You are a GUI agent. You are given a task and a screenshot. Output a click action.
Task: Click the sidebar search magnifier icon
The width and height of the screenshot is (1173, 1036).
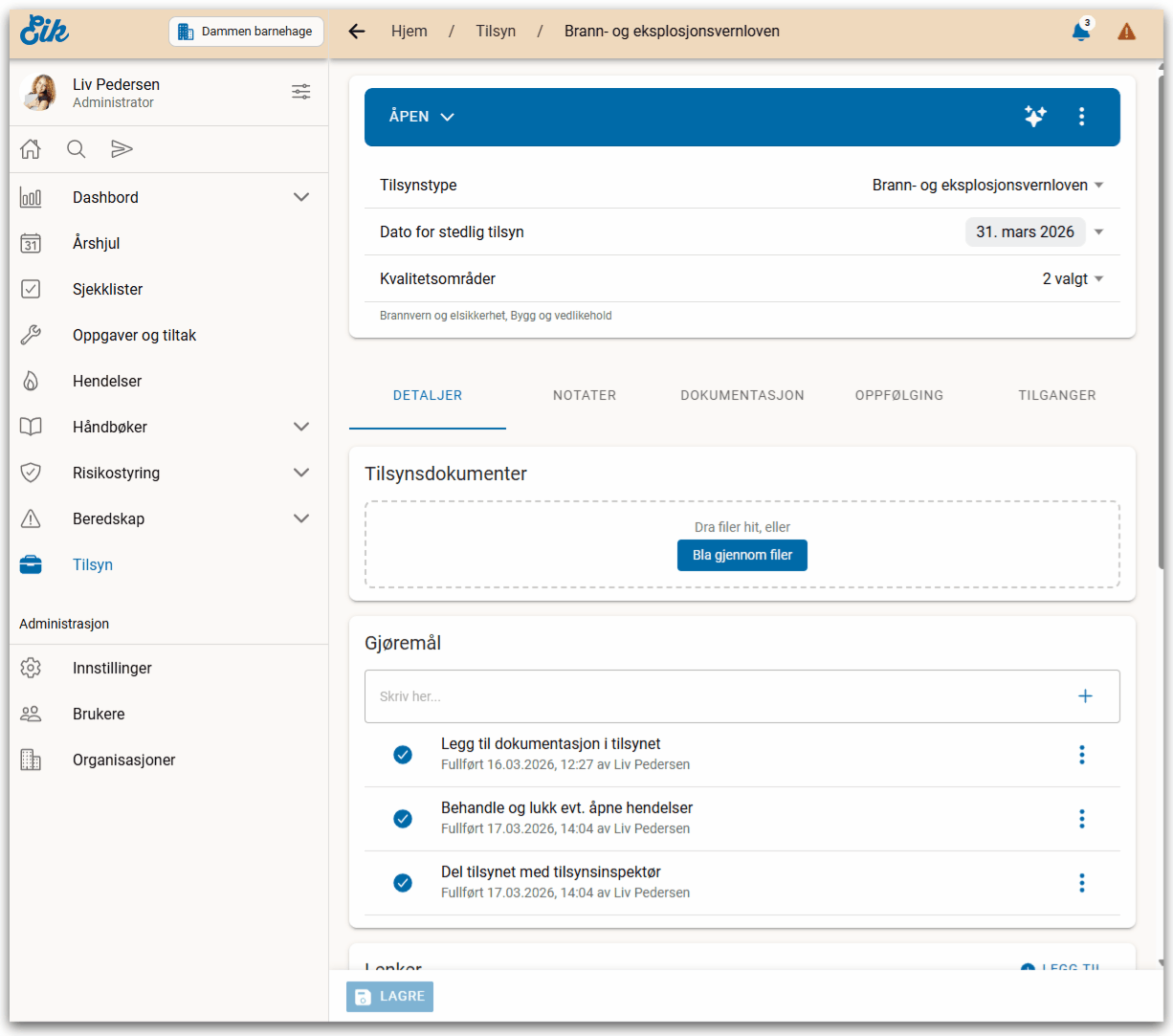[x=77, y=149]
